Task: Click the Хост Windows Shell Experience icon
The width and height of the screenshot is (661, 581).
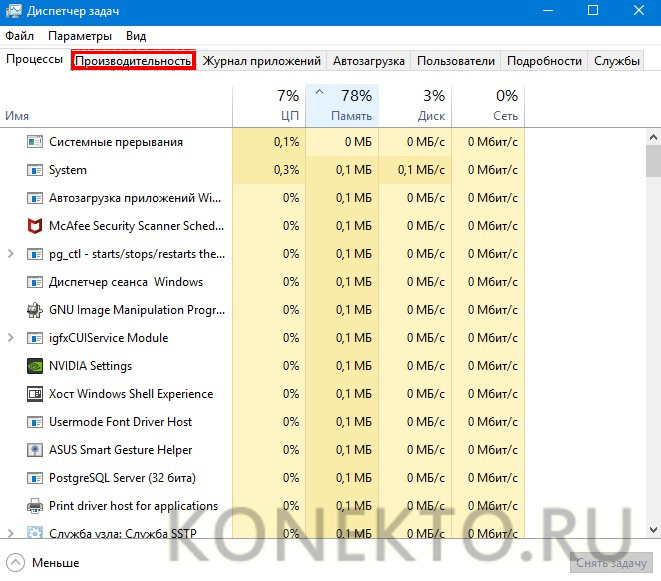Action: tap(35, 394)
